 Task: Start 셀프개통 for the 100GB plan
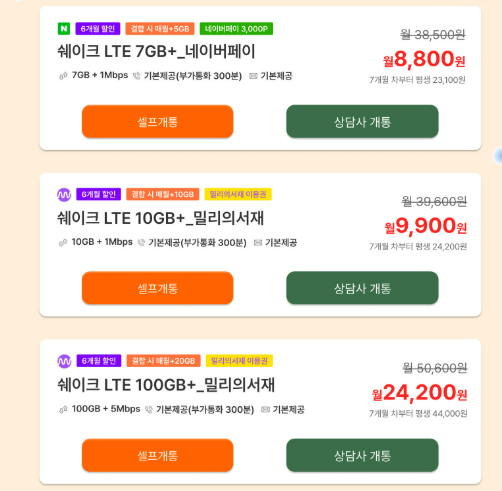[x=158, y=455]
